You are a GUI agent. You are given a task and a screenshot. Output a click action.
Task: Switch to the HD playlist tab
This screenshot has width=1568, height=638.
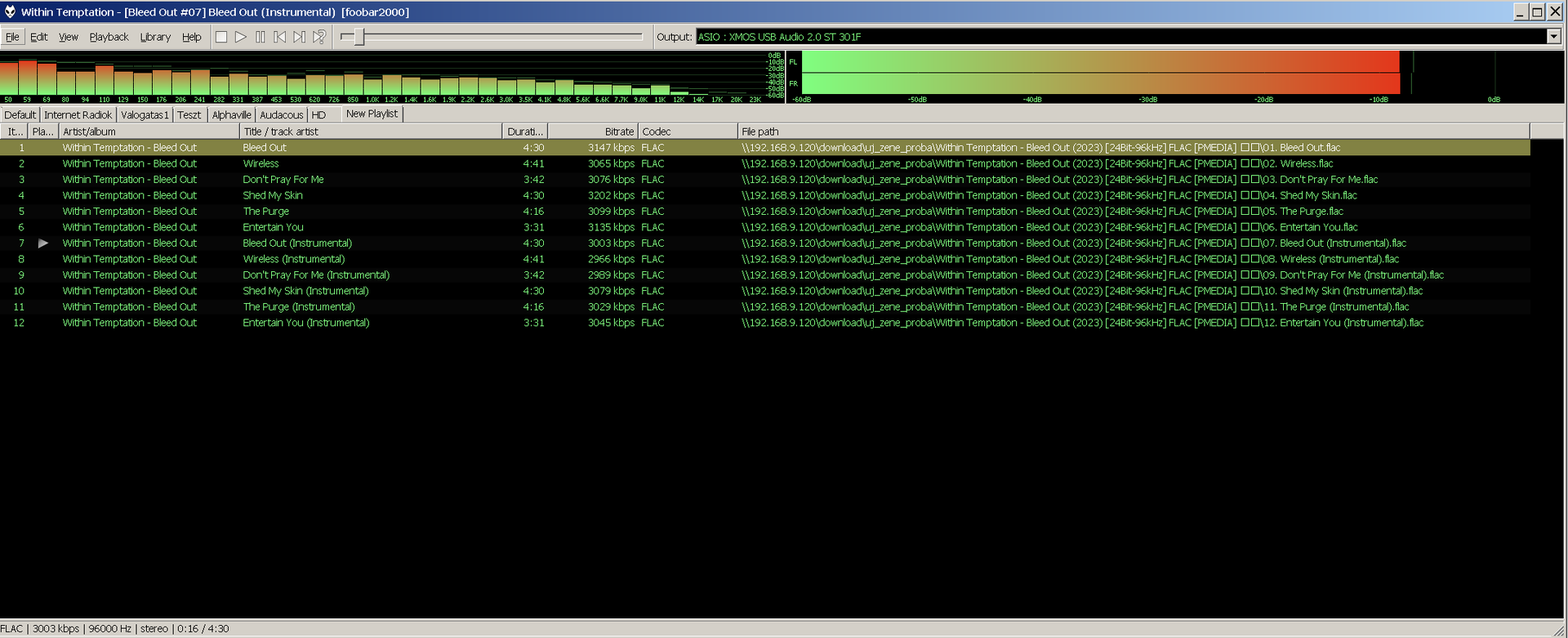318,115
